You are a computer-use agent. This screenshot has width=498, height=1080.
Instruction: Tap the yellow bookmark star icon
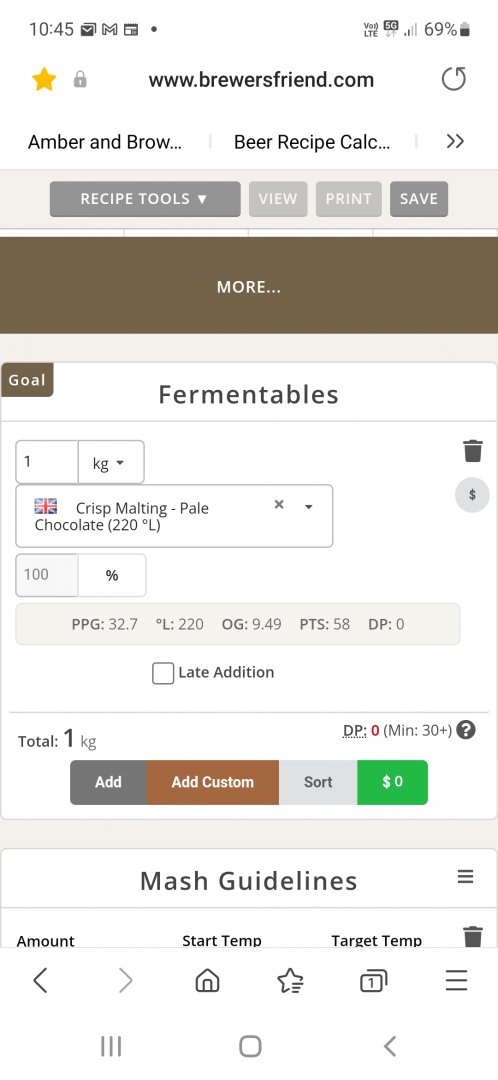pos(44,79)
